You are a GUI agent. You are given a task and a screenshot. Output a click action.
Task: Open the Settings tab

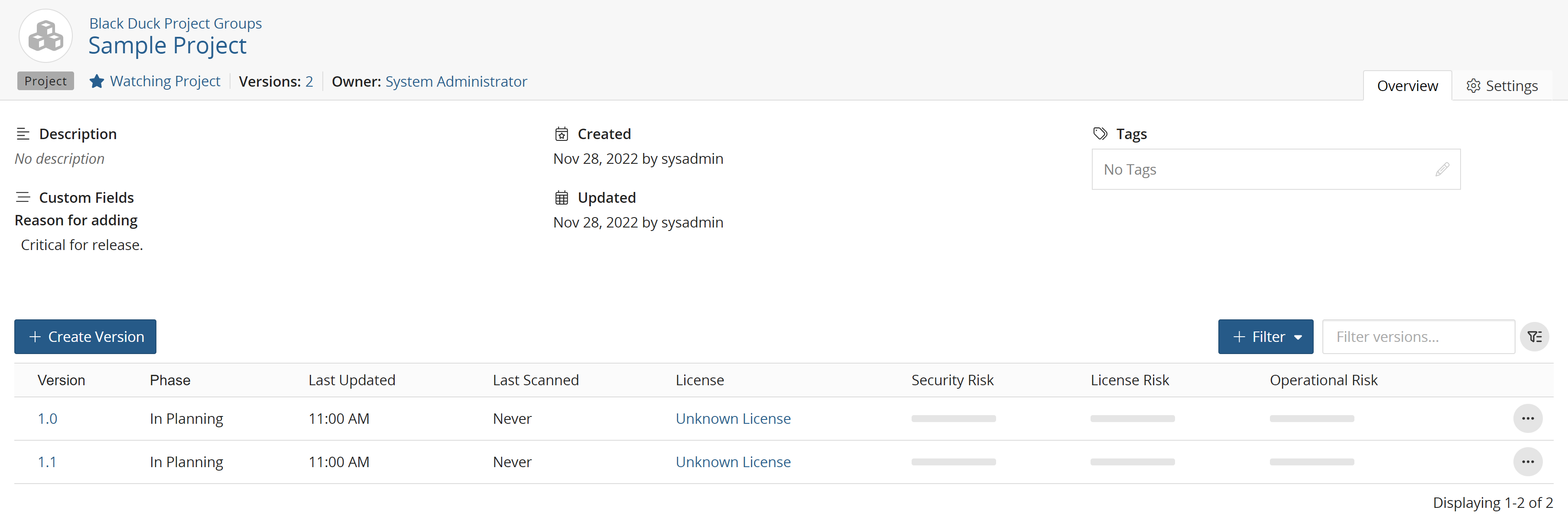tap(1503, 84)
